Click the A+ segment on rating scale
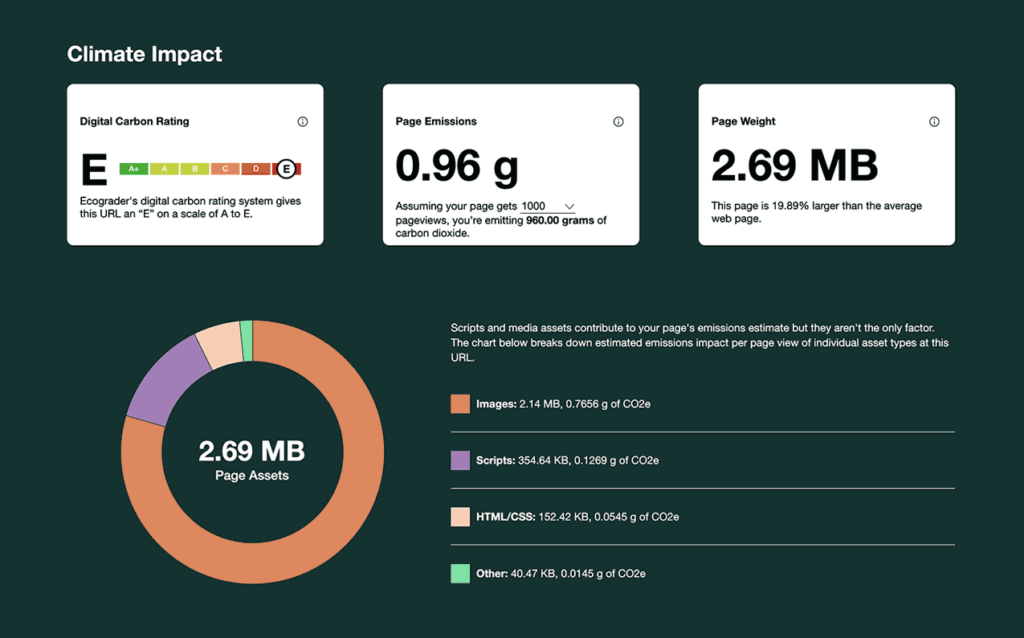This screenshot has height=638, width=1024. tap(134, 169)
